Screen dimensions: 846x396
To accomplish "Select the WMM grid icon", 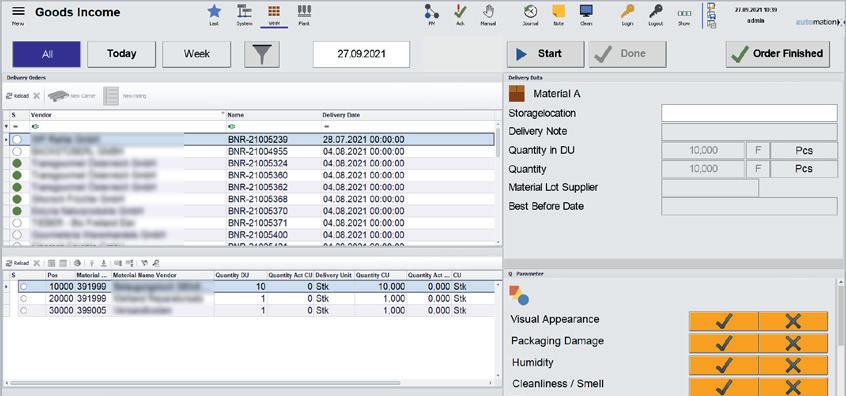I will (x=274, y=11).
